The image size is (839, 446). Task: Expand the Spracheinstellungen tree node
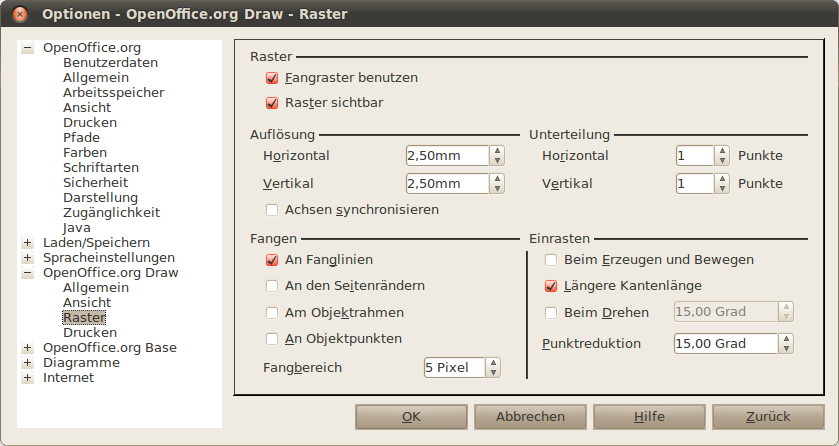(27, 258)
